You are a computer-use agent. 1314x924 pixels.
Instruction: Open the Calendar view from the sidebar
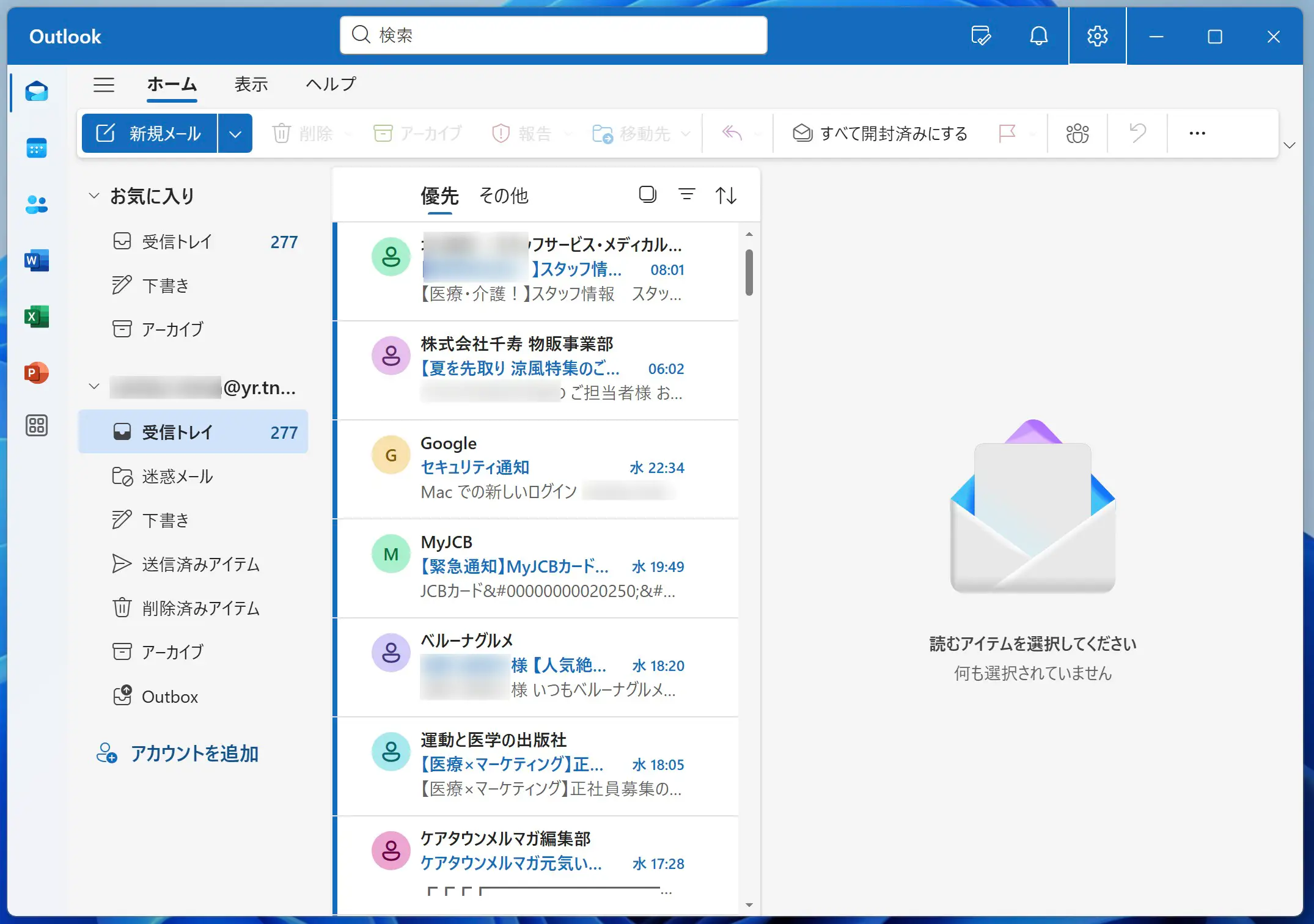36,147
